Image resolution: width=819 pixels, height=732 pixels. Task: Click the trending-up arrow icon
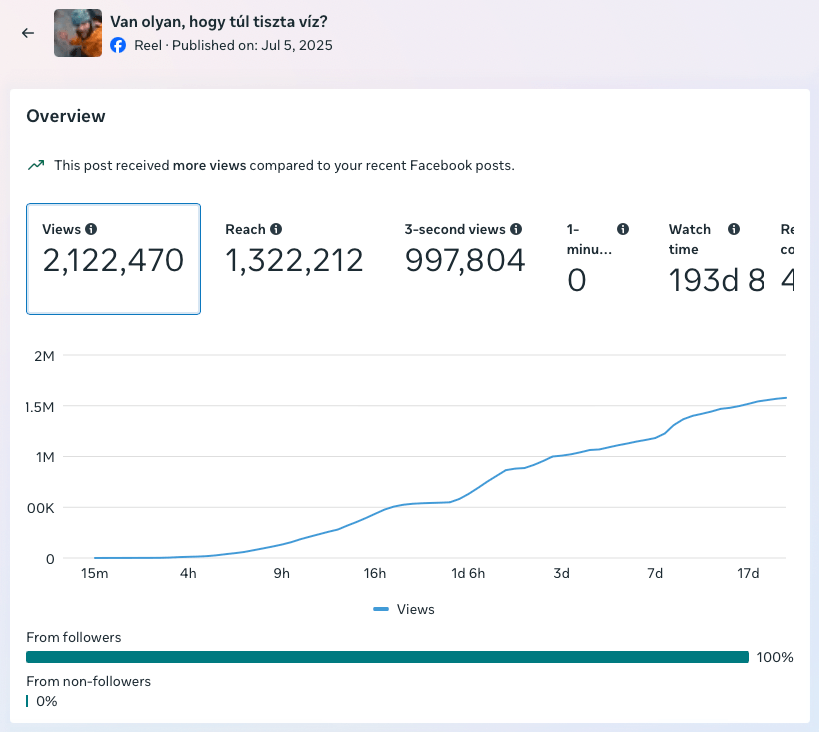[36, 165]
